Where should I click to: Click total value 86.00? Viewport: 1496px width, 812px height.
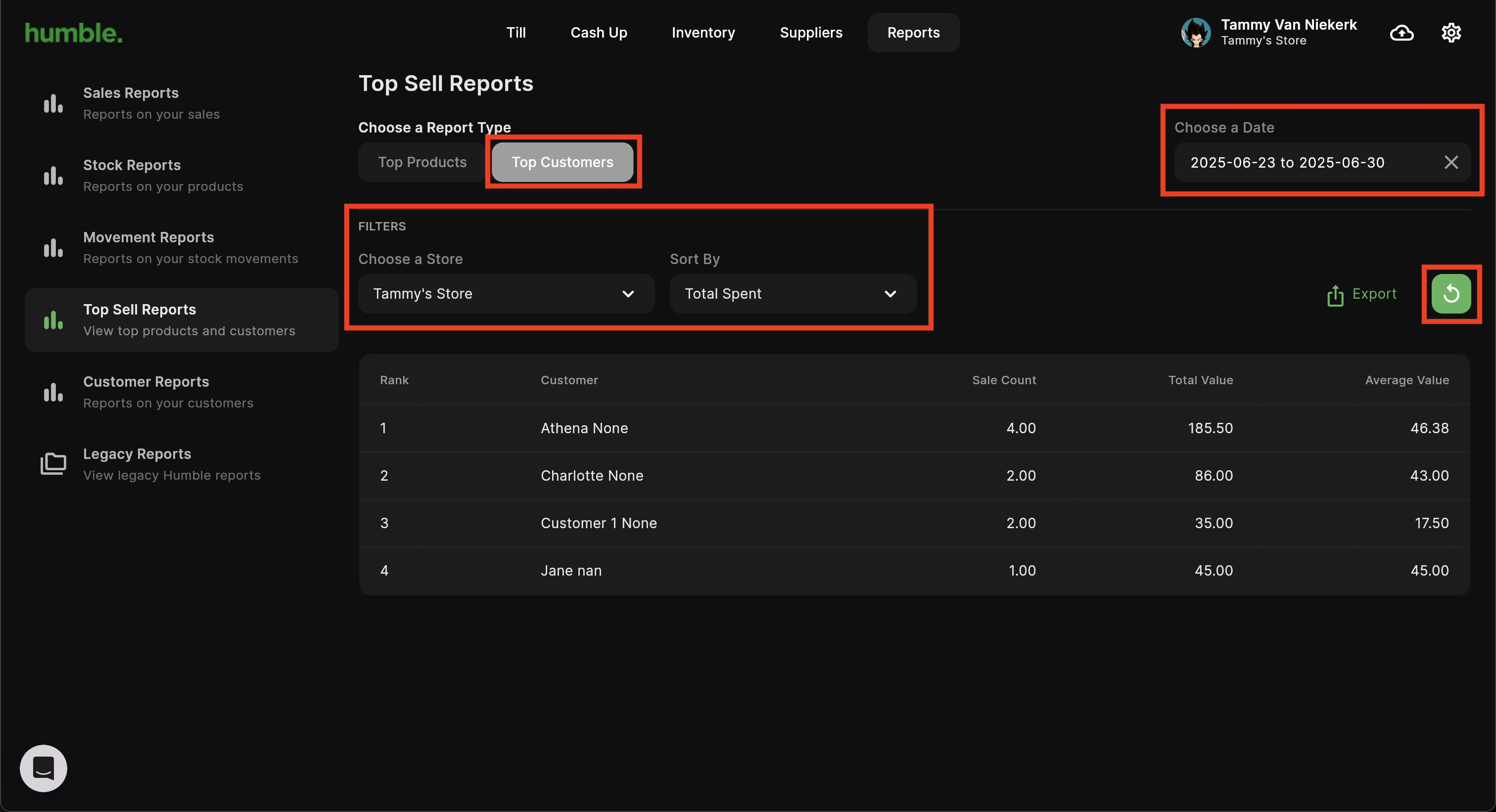tap(1214, 476)
